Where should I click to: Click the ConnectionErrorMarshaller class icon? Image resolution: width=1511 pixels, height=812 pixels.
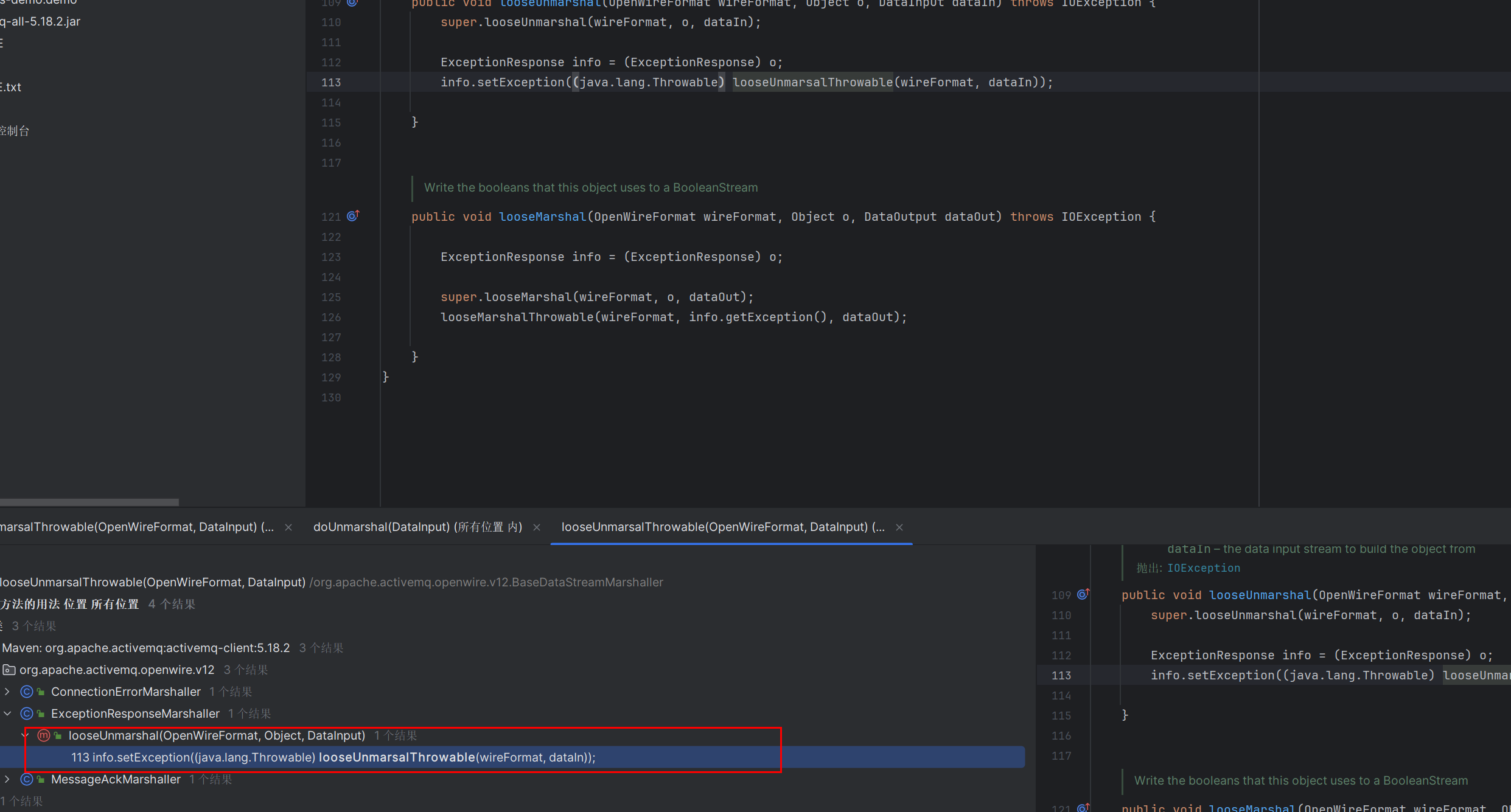pos(27,692)
